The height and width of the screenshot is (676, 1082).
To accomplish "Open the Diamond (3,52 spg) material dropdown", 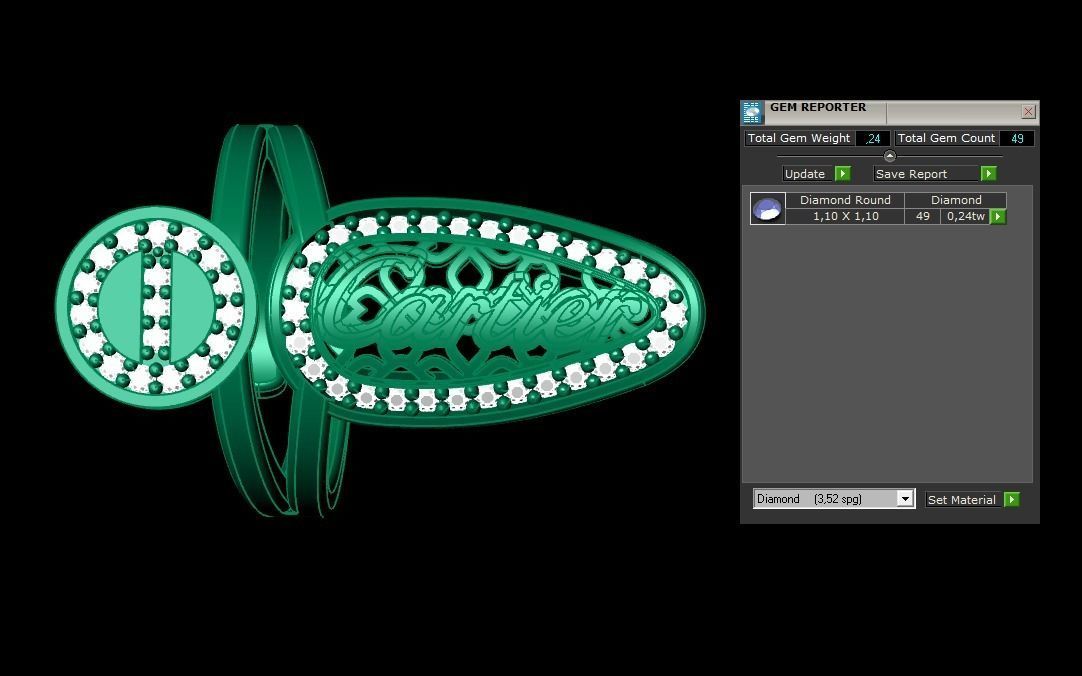I will coord(834,499).
